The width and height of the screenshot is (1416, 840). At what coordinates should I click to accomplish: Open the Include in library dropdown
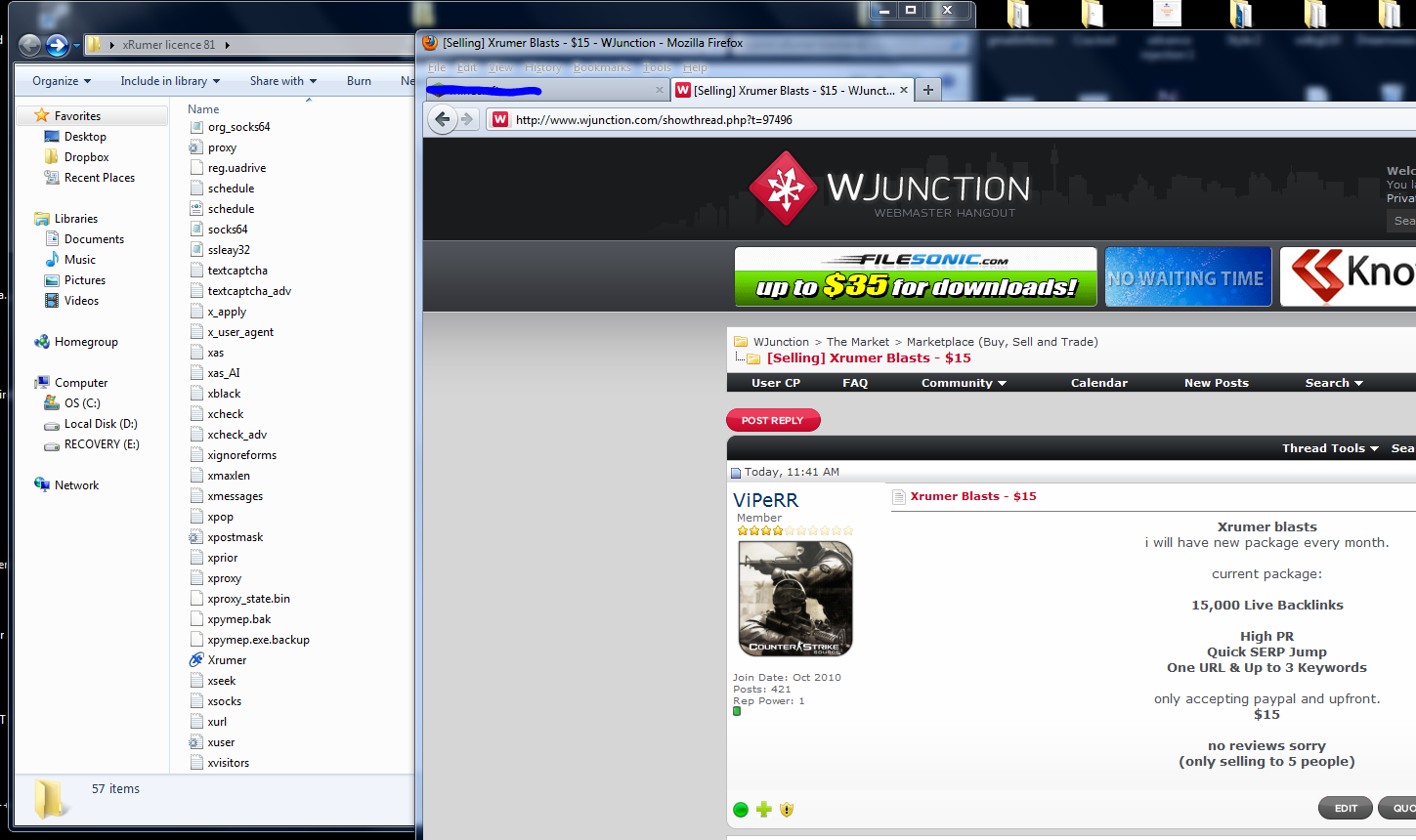[x=170, y=81]
